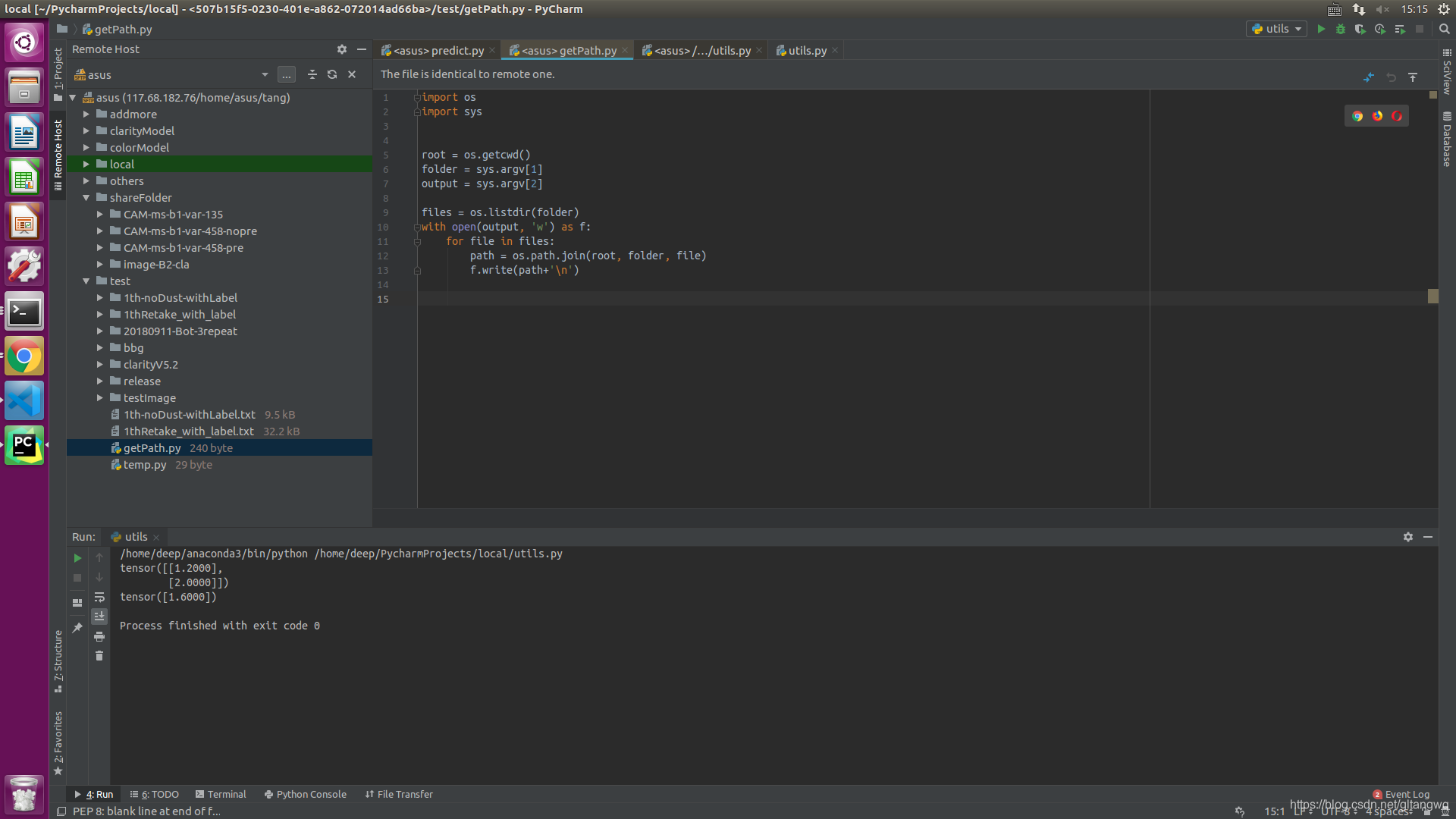
Task: Clear all Run console output with trash icon
Action: pos(99,656)
